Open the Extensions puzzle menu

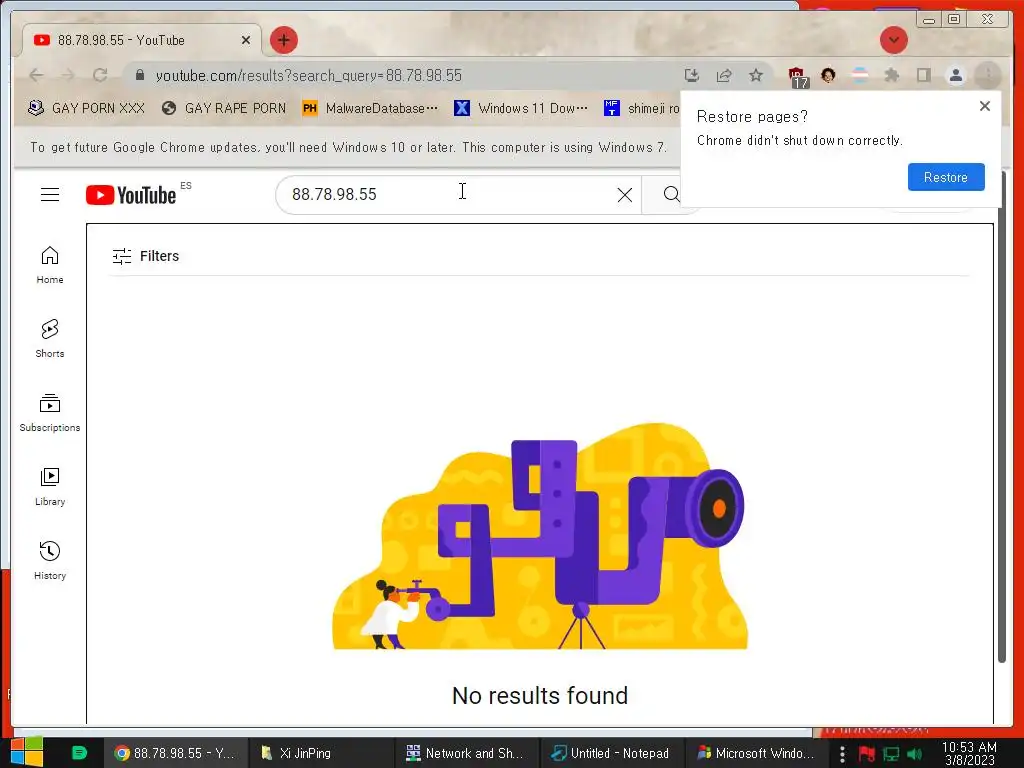pyautogui.click(x=891, y=75)
